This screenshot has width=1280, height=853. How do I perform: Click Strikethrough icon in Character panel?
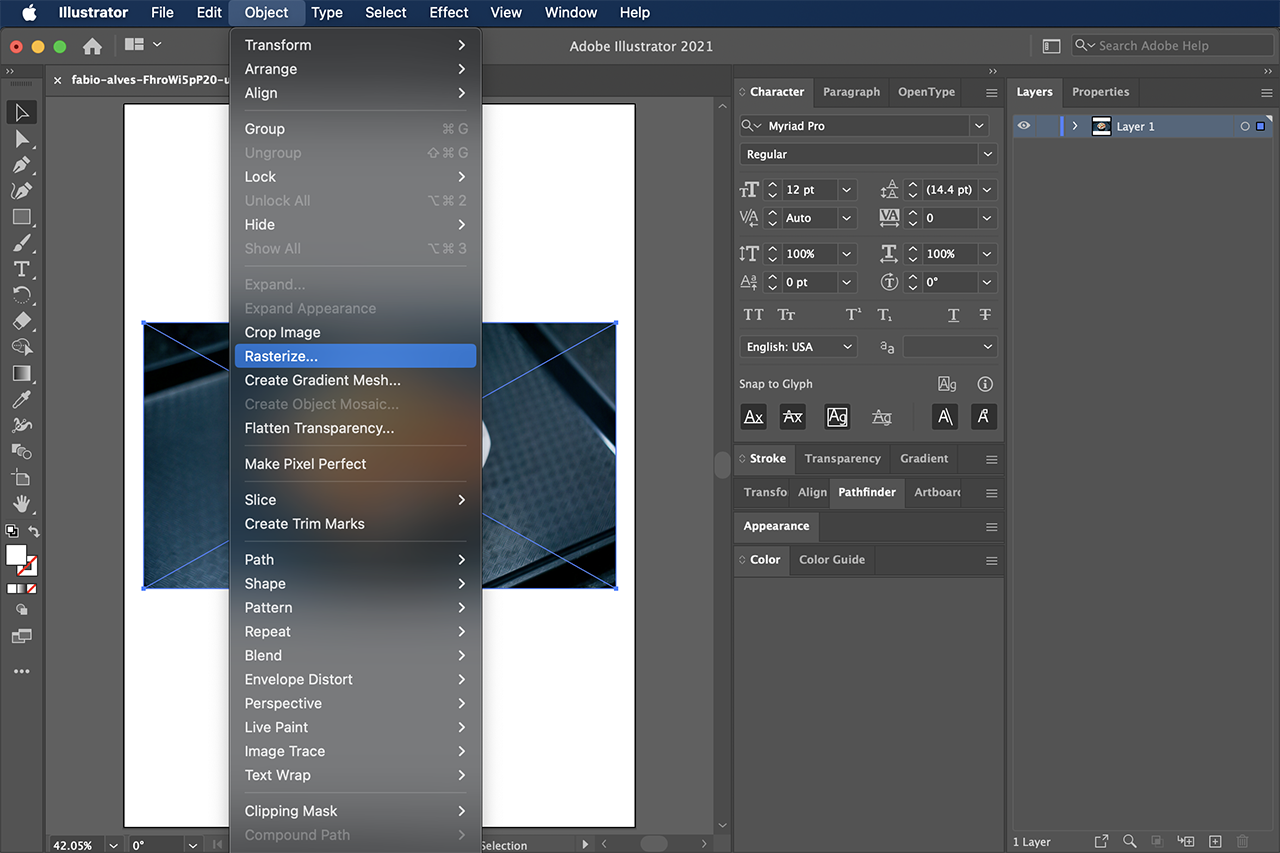click(985, 314)
